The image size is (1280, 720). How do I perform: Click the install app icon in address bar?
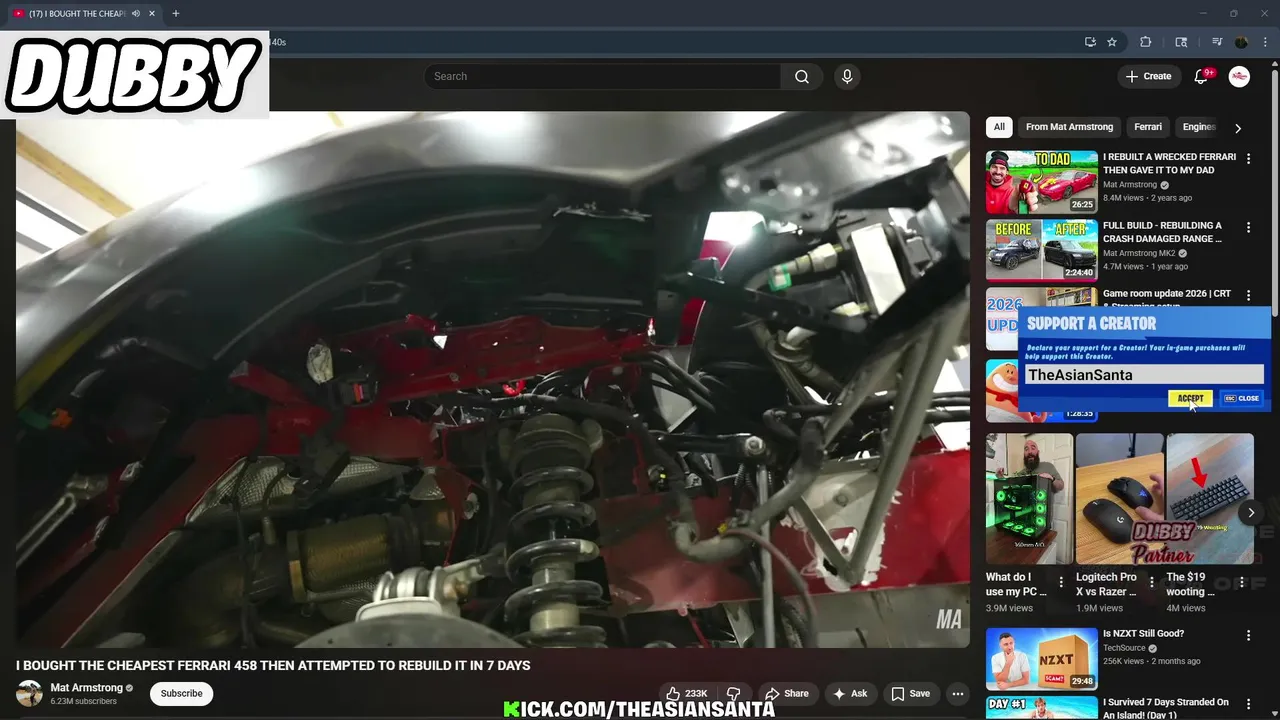(1090, 42)
